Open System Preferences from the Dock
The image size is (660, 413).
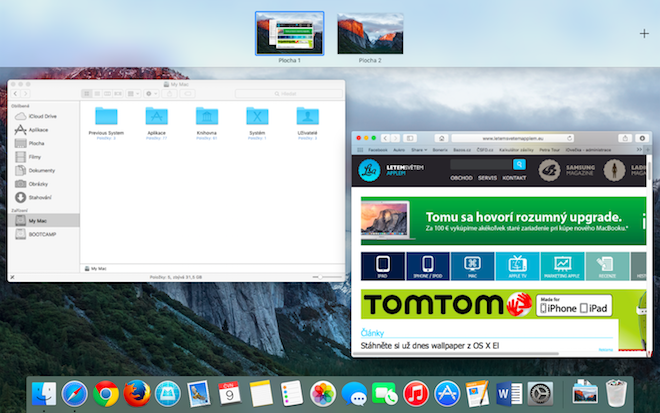pos(540,394)
